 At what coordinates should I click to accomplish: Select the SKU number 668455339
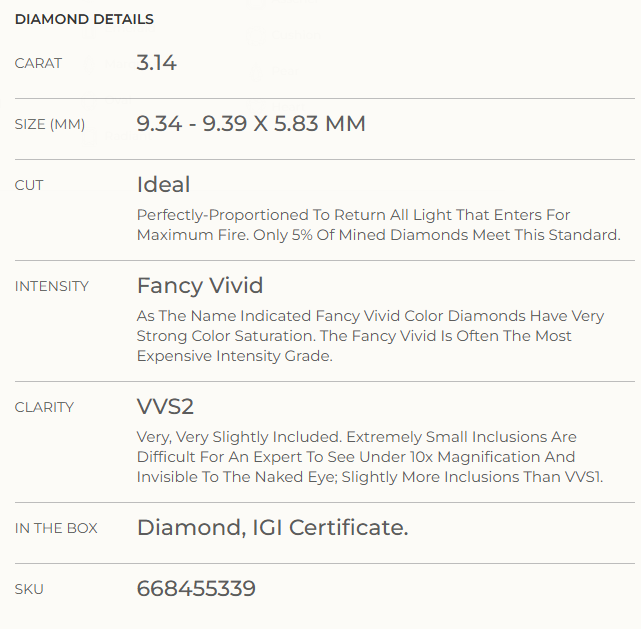coord(196,589)
